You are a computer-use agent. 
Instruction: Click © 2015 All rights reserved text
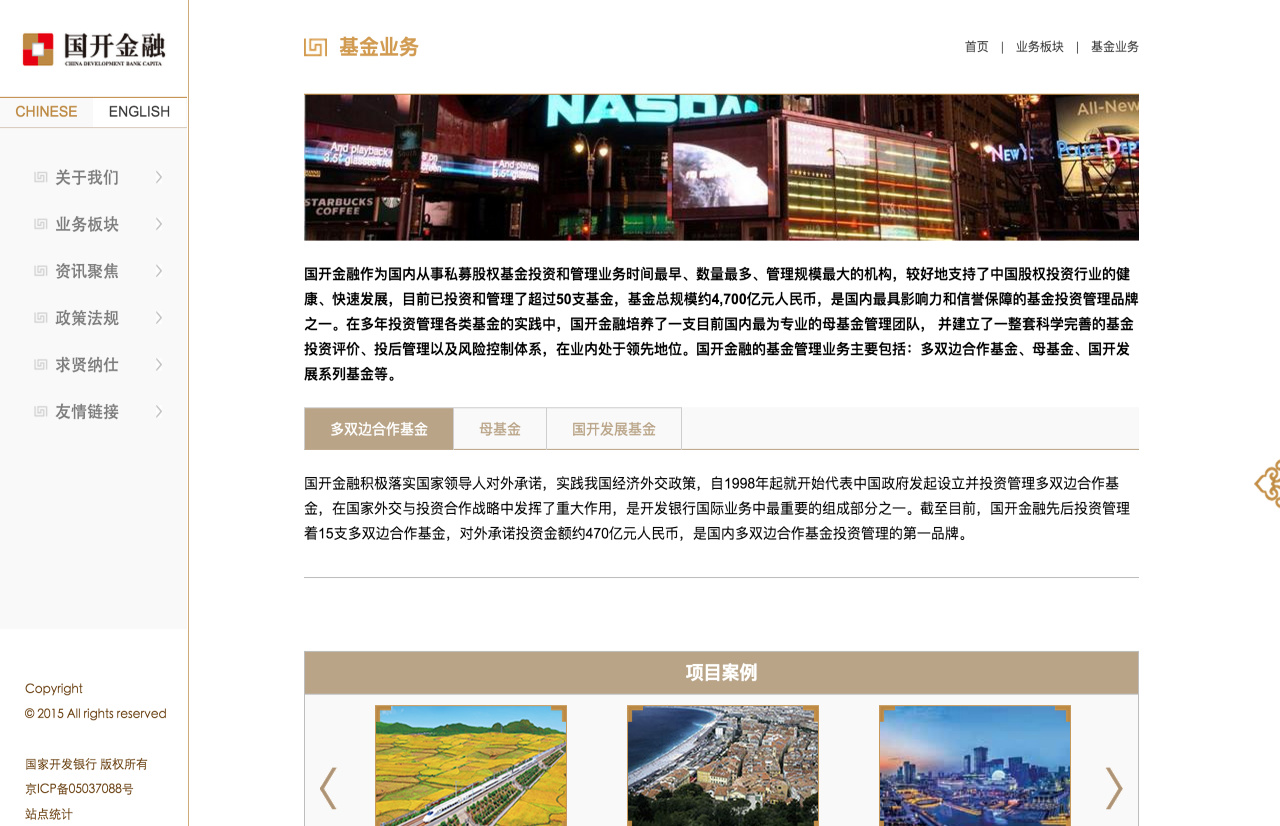(x=96, y=714)
